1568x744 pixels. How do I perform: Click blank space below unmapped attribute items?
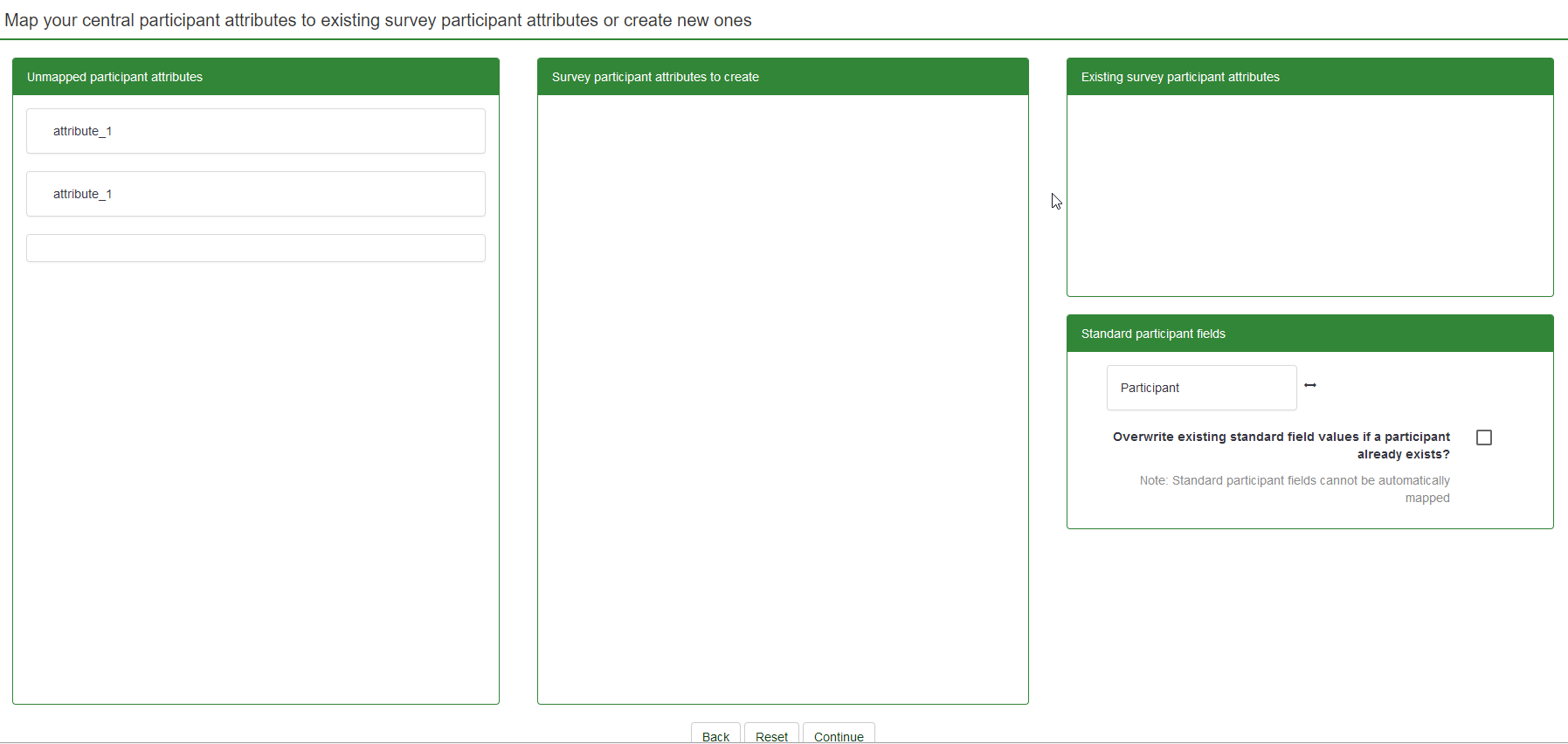tap(255, 480)
